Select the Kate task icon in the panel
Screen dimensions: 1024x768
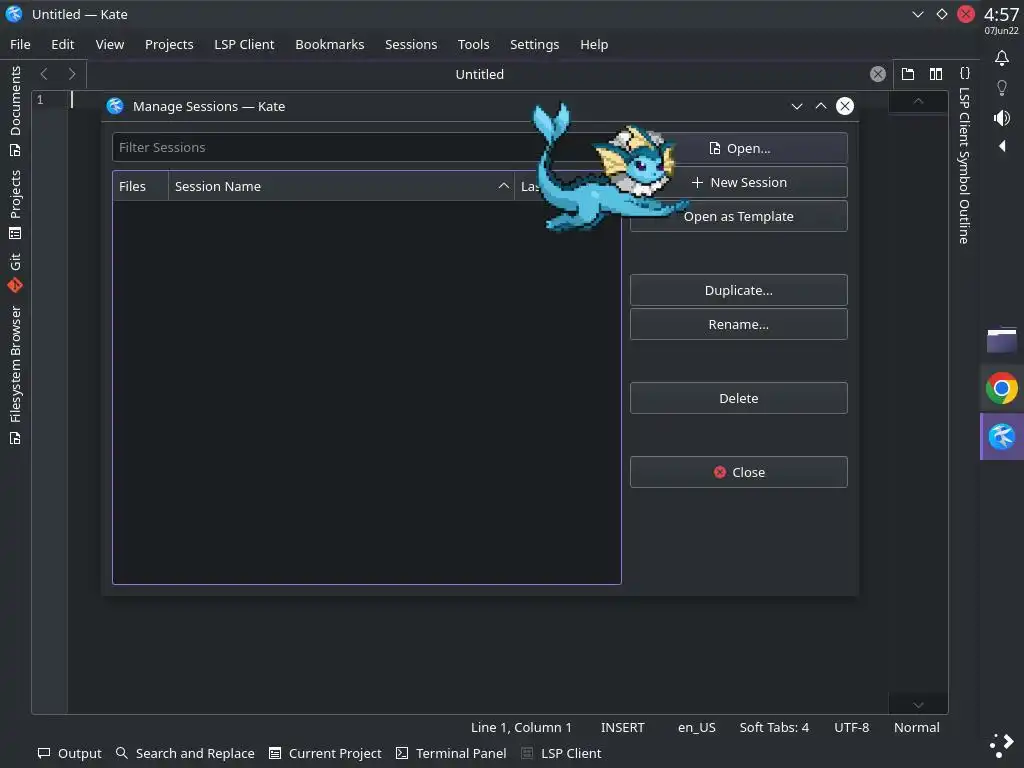(1002, 437)
